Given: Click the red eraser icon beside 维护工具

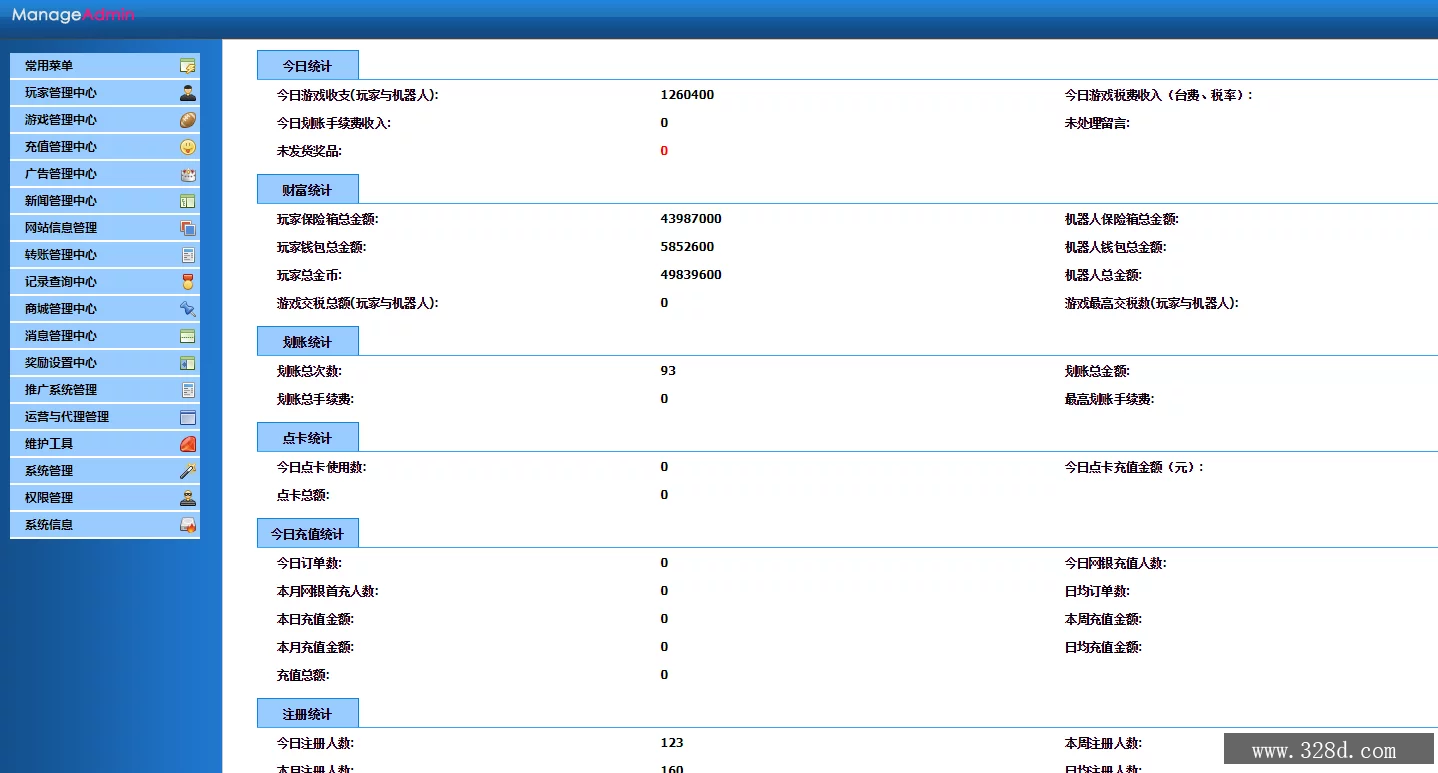Looking at the screenshot, I should tap(187, 444).
